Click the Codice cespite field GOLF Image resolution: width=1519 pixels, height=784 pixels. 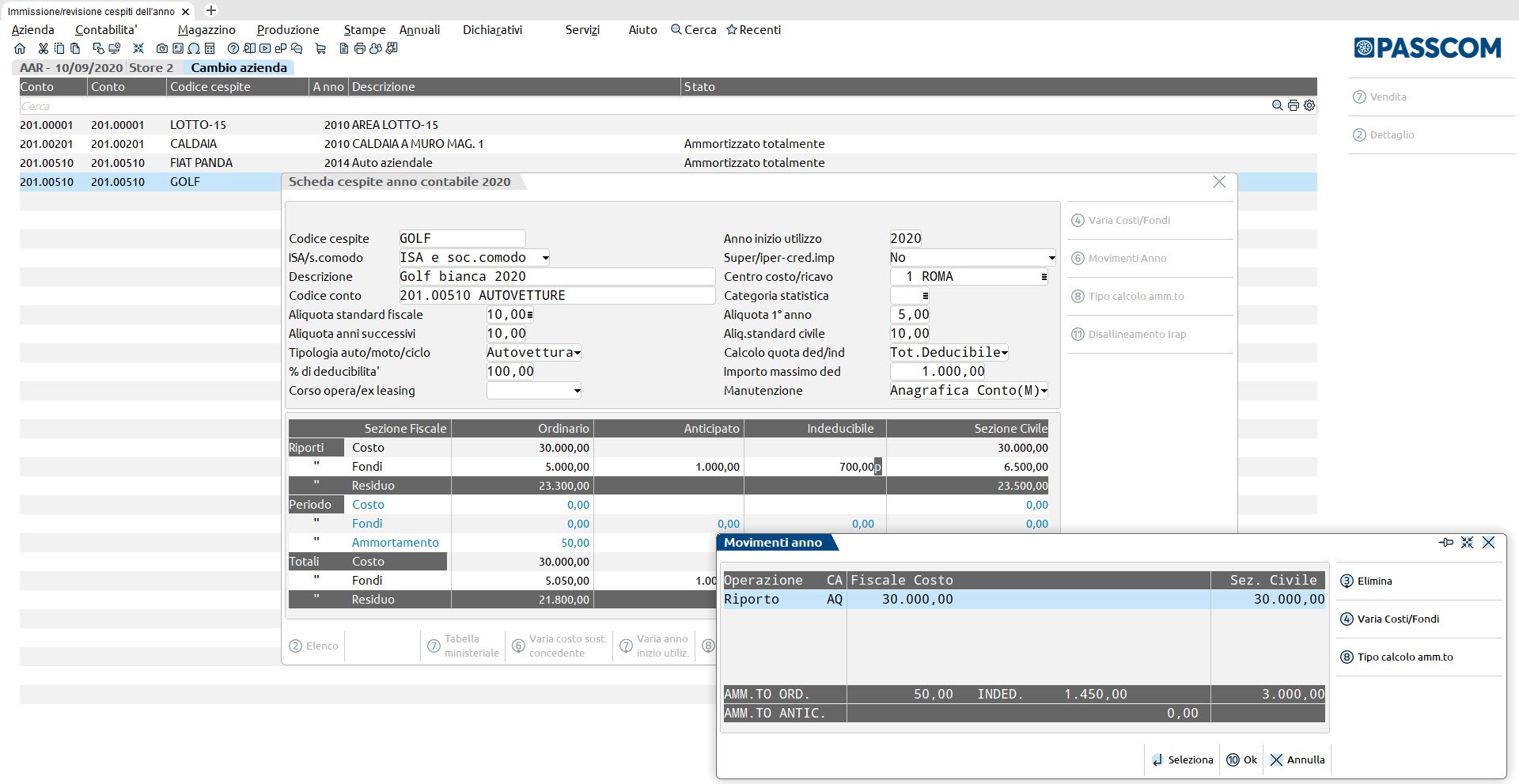tap(462, 239)
